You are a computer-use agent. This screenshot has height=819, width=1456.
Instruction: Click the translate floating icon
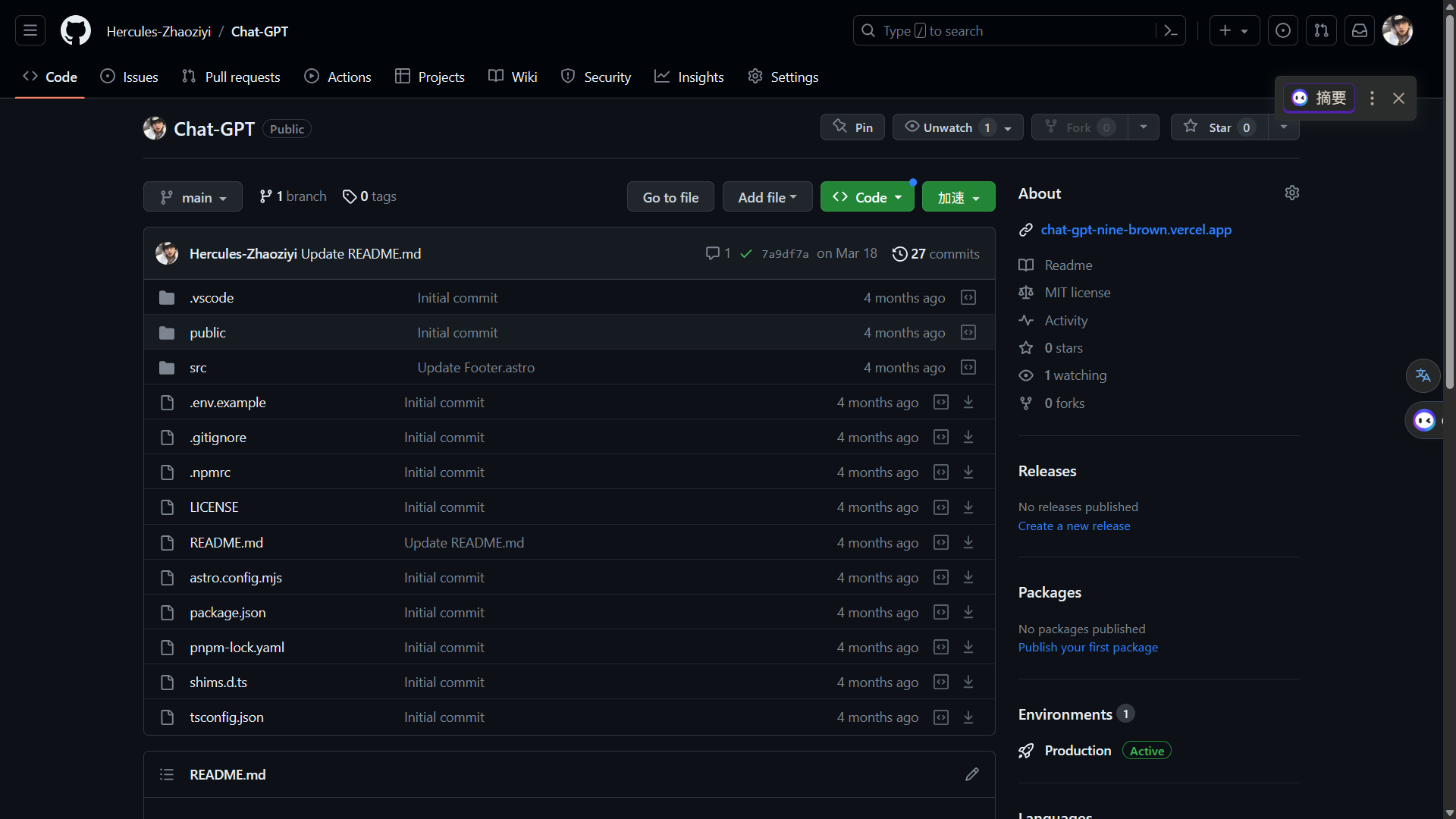pos(1423,375)
